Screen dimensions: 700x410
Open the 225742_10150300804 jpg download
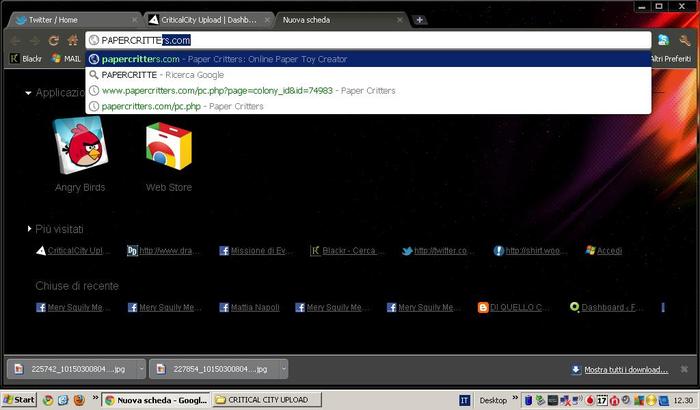(72, 369)
